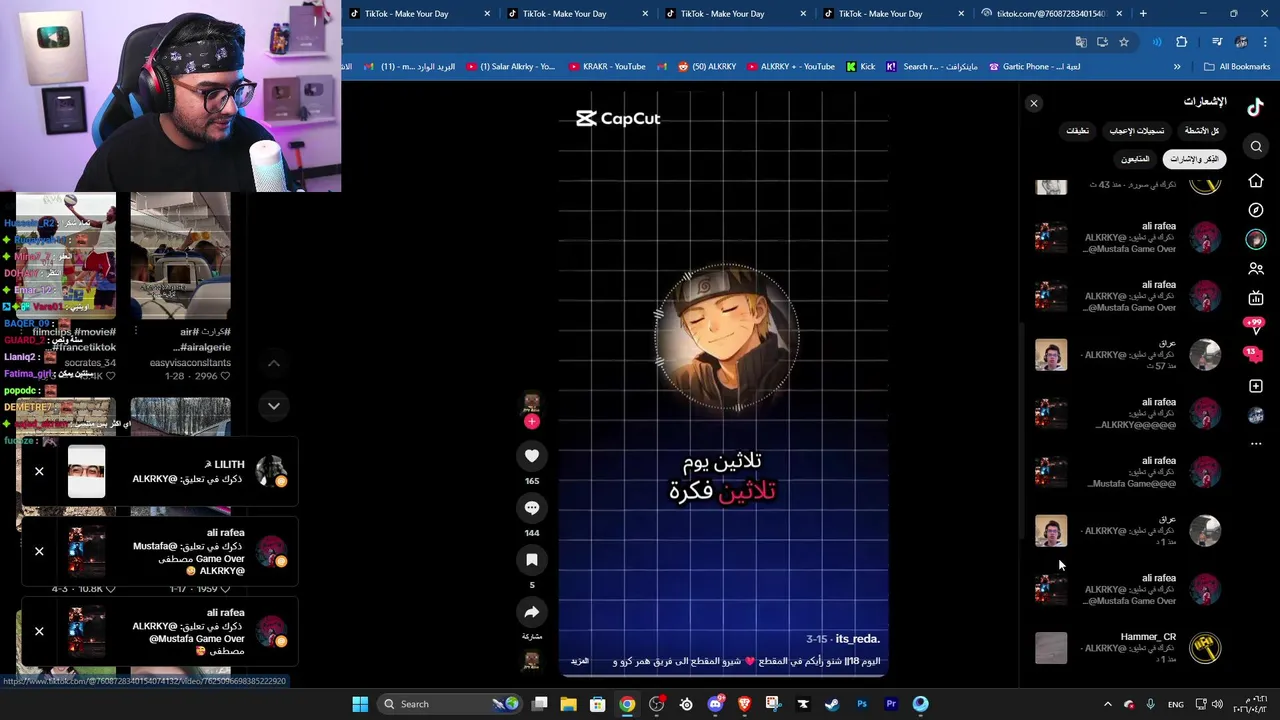The height and width of the screenshot is (720, 1280).
Task: Open Chrome media controls icon
Action: [1217, 42]
